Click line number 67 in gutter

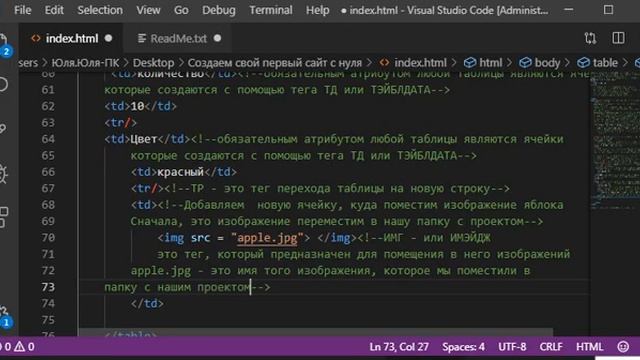tap(48, 189)
